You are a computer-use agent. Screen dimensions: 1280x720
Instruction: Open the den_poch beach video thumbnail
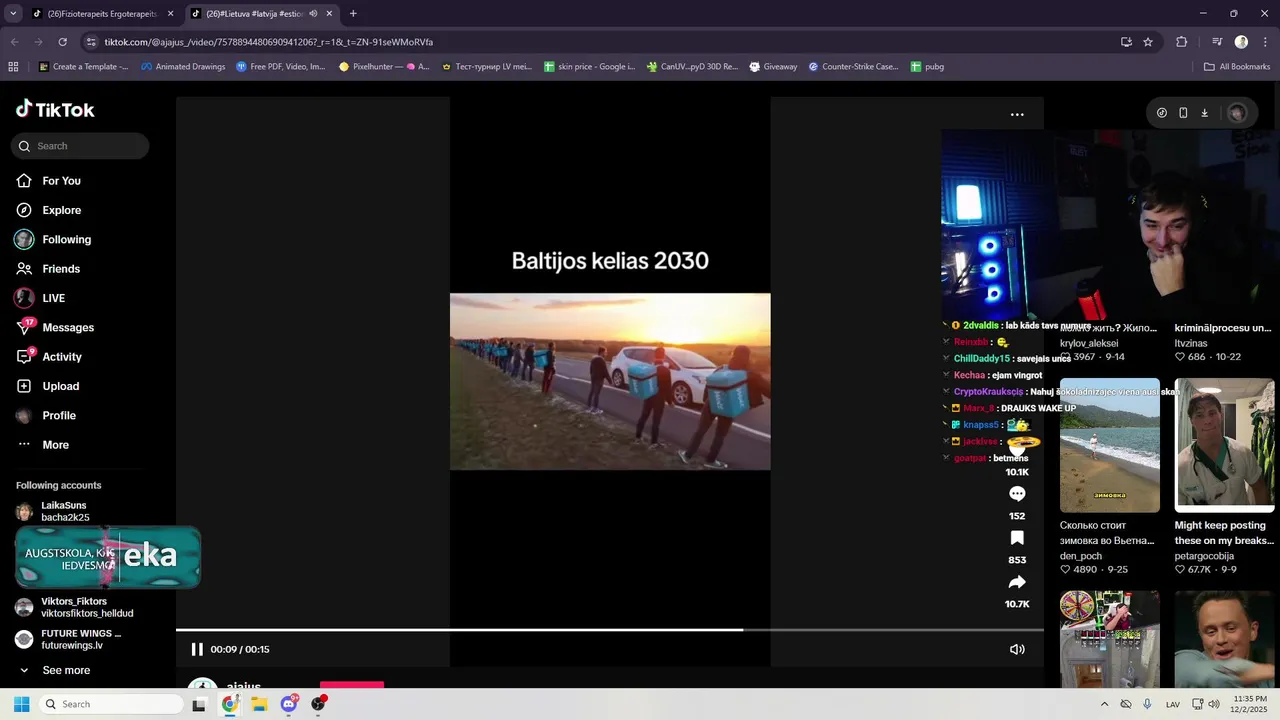click(x=1110, y=445)
